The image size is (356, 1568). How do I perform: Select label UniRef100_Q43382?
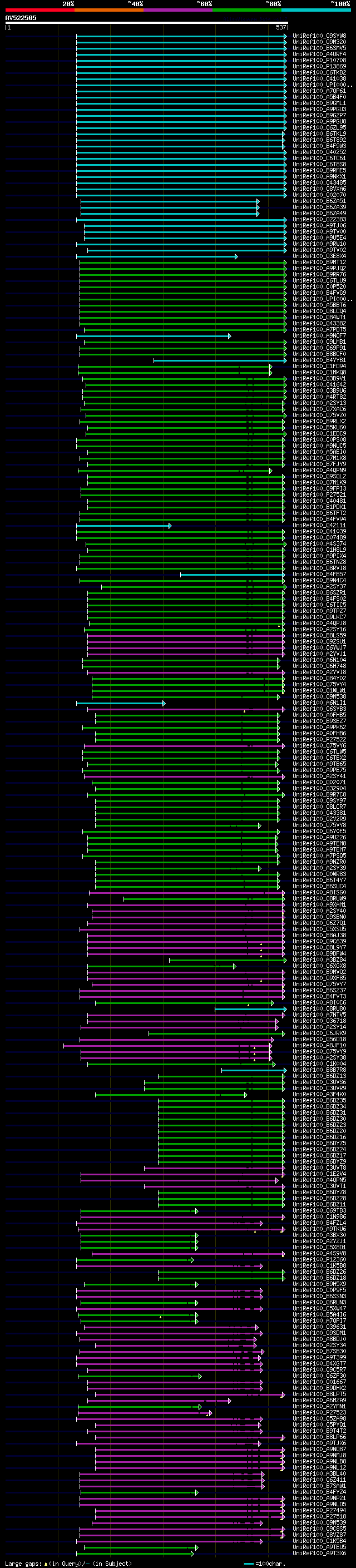pos(319,324)
